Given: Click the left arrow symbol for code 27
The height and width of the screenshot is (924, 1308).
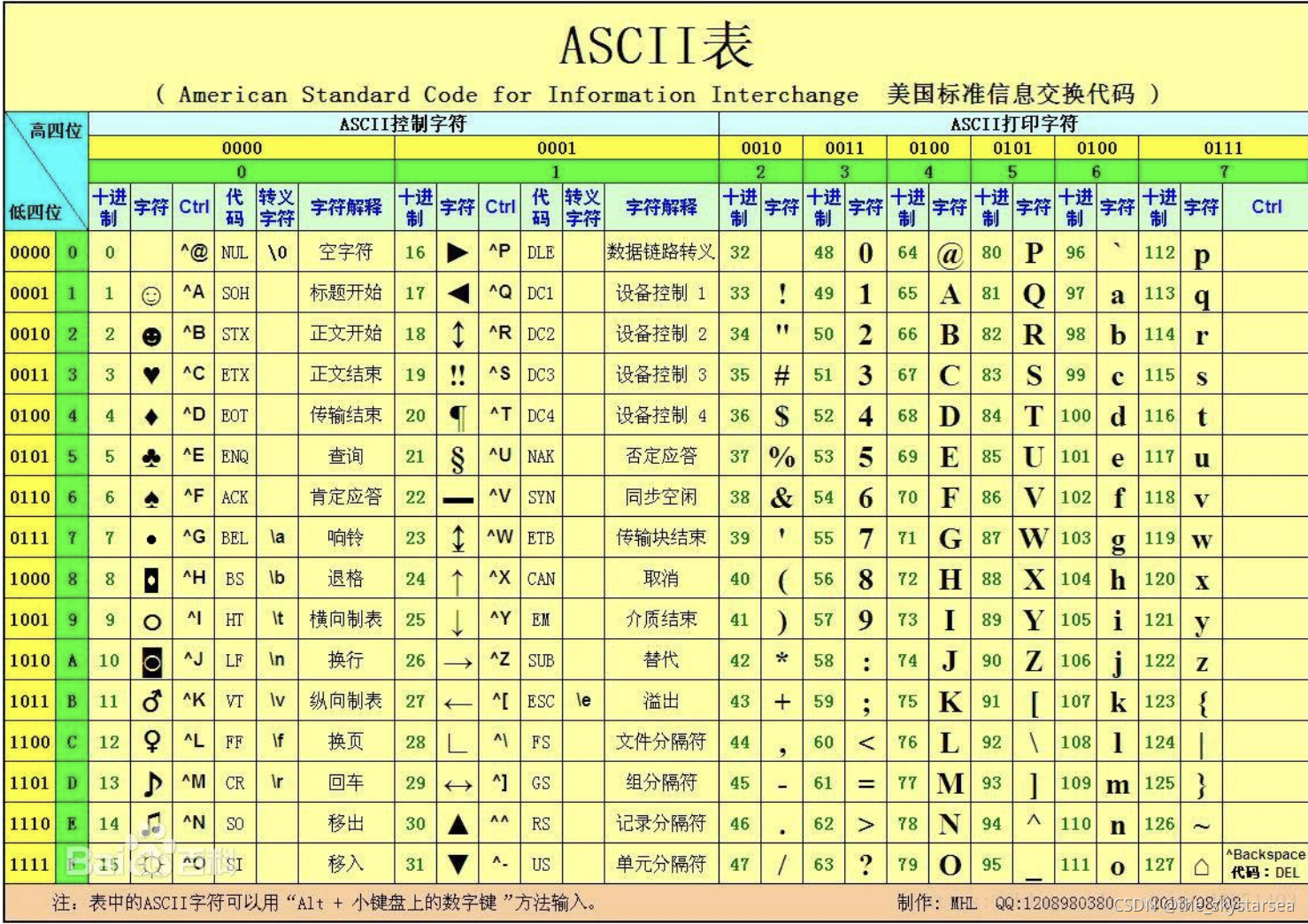Looking at the screenshot, I should (458, 705).
